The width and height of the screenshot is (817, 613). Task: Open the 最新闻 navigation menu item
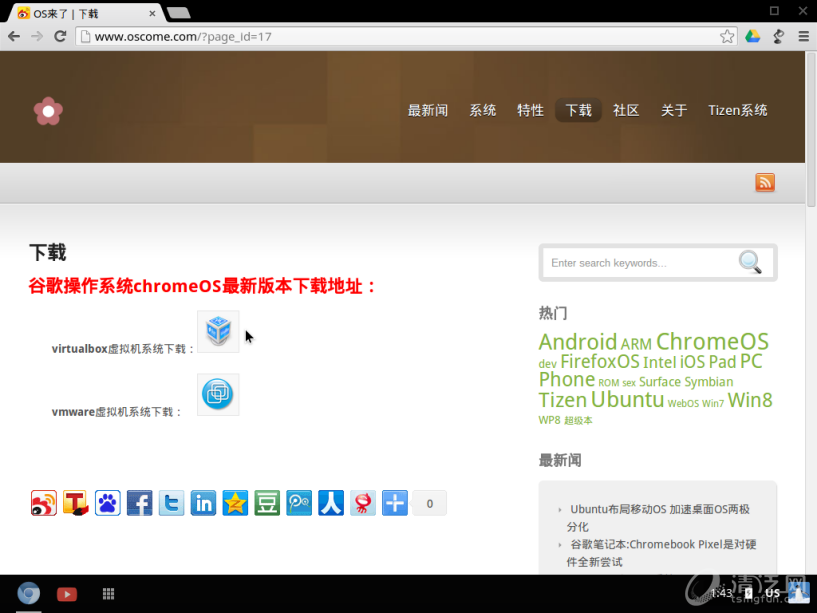427,110
